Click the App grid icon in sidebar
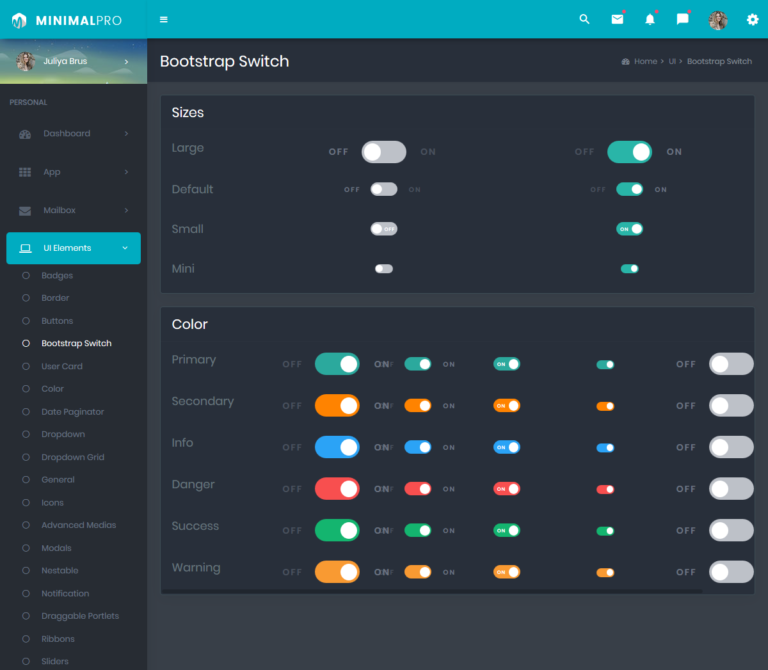 tap(25, 172)
